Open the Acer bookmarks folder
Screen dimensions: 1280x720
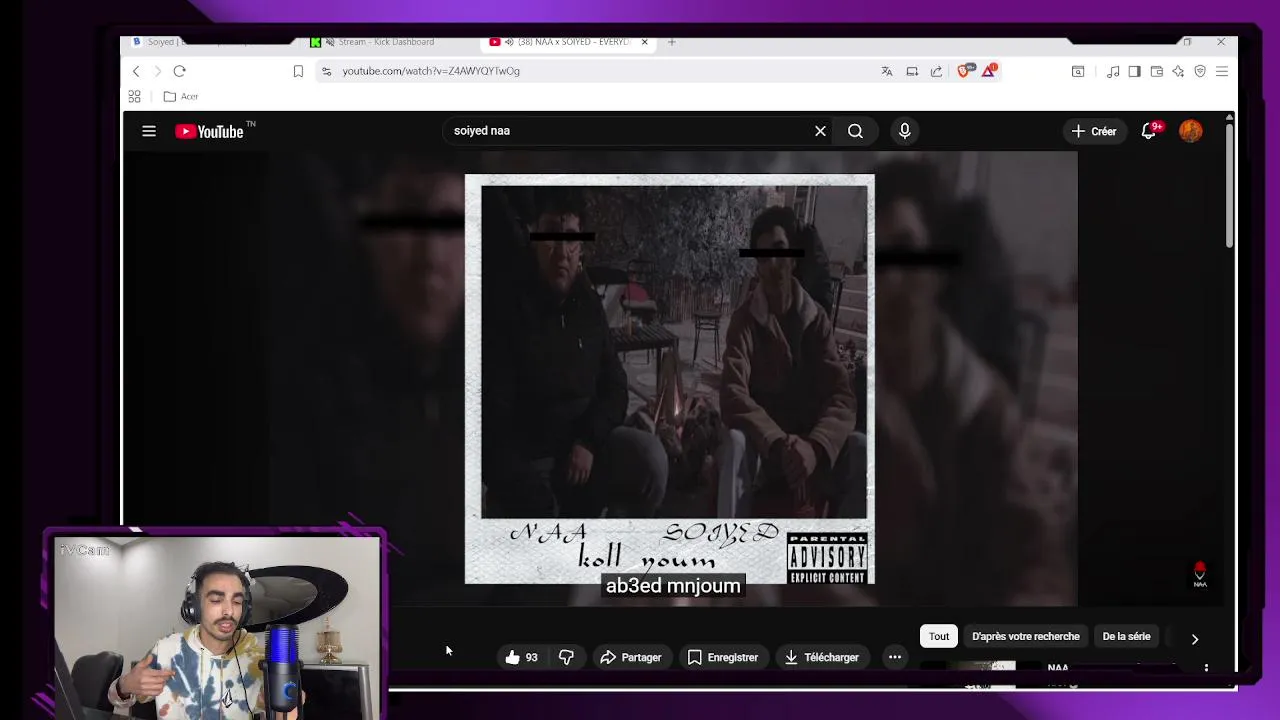(x=181, y=96)
